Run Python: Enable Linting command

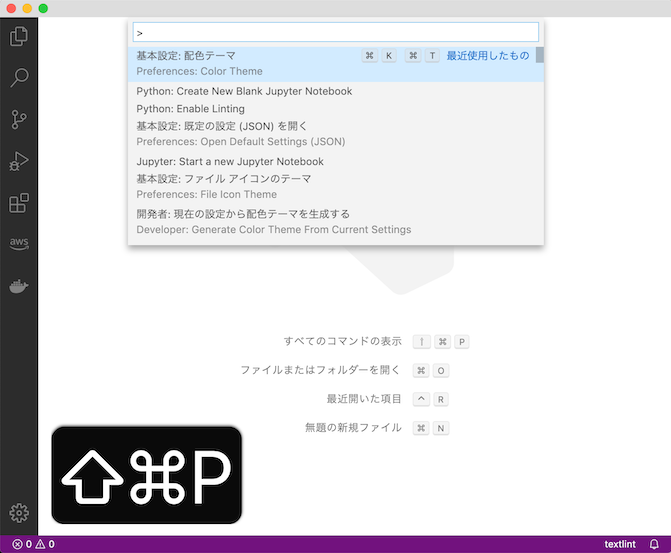(336, 109)
